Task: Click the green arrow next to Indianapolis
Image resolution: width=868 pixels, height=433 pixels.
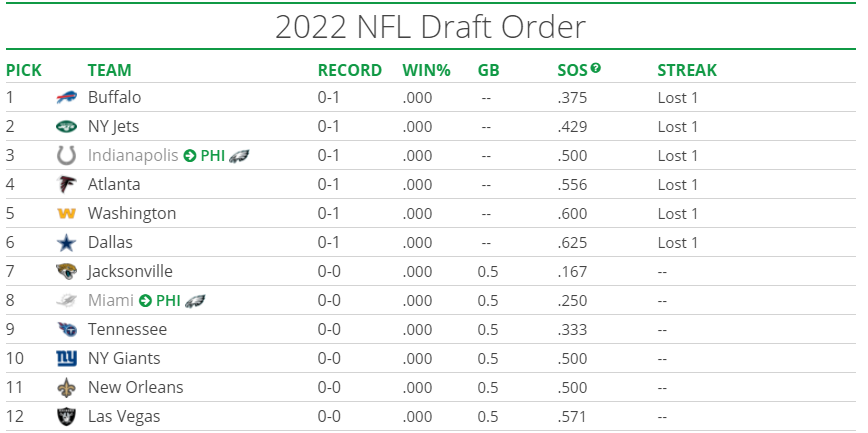Action: point(190,156)
